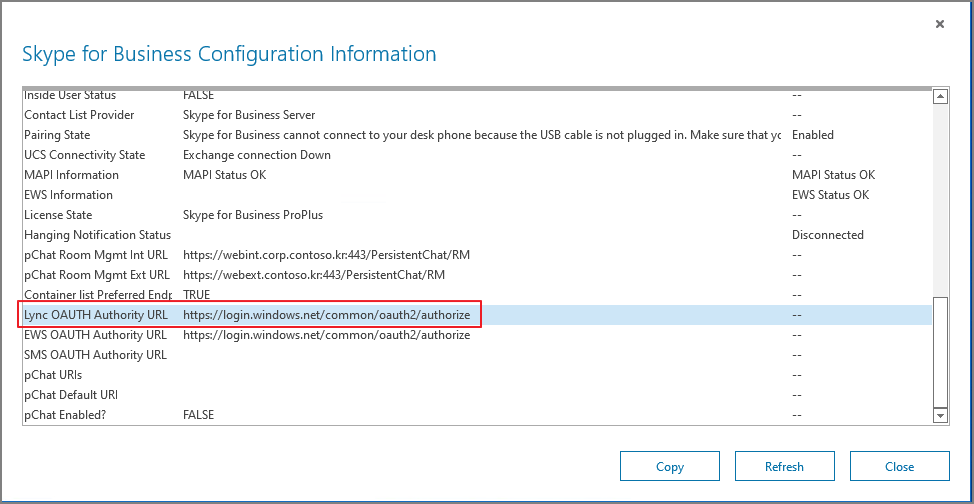Click the Lync OAUTH login.windows.net URL
Screen dimensions: 974x504
pos(327,315)
